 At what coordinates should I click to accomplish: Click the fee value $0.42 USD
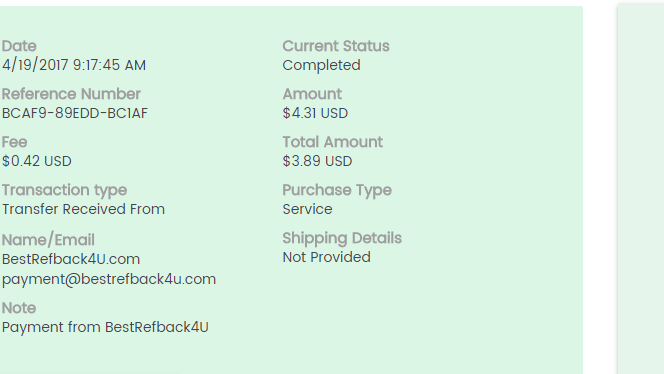36,161
